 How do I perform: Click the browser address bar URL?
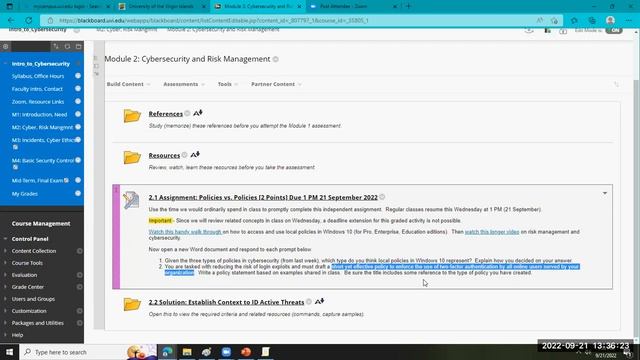tap(213, 20)
